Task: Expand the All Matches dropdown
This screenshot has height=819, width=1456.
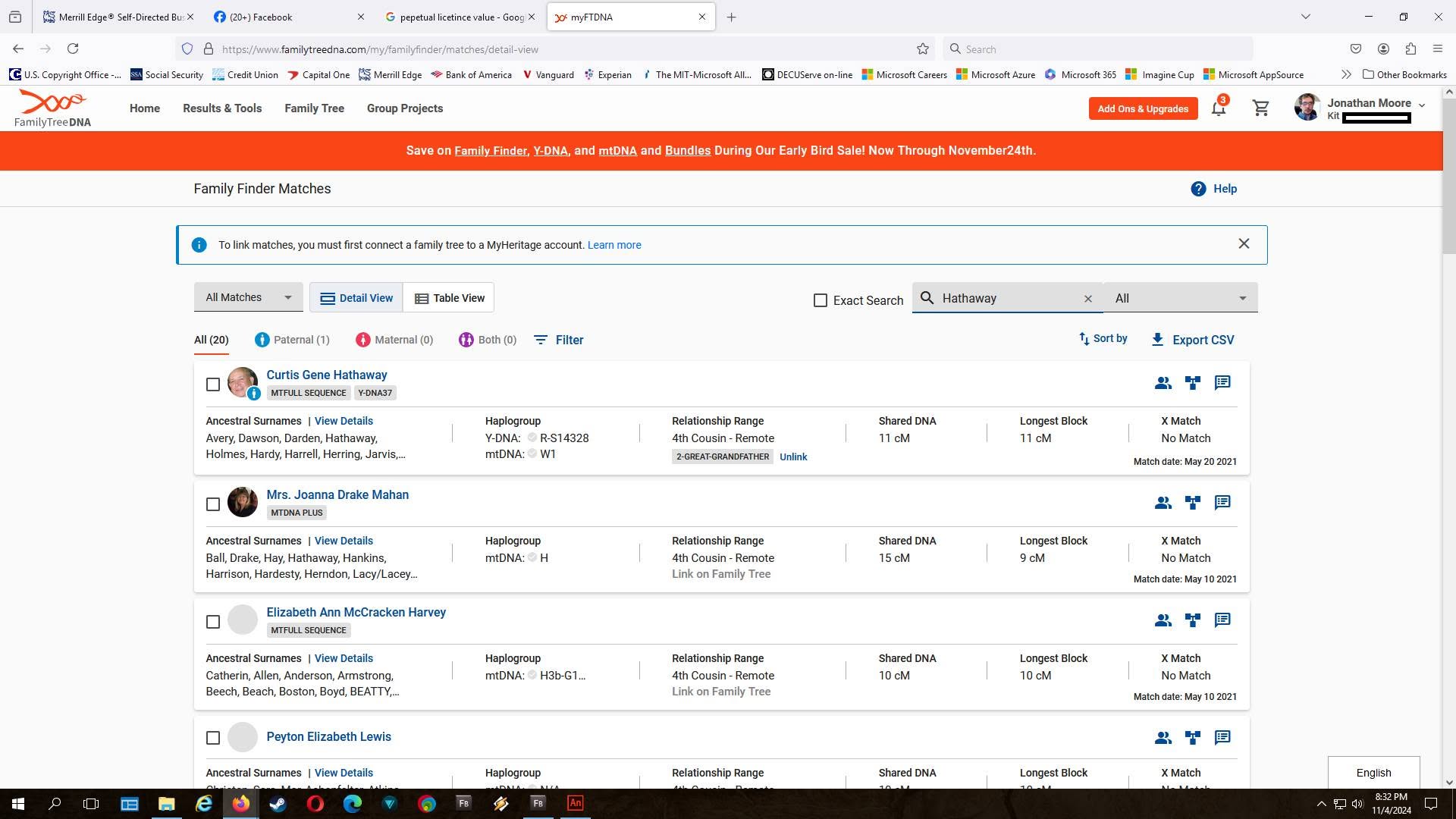Action: (x=249, y=297)
